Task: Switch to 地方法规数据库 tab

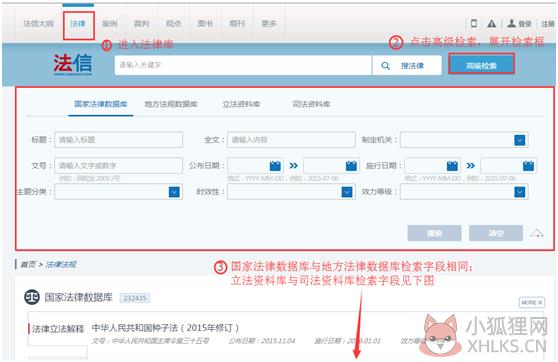Action: 171,104
